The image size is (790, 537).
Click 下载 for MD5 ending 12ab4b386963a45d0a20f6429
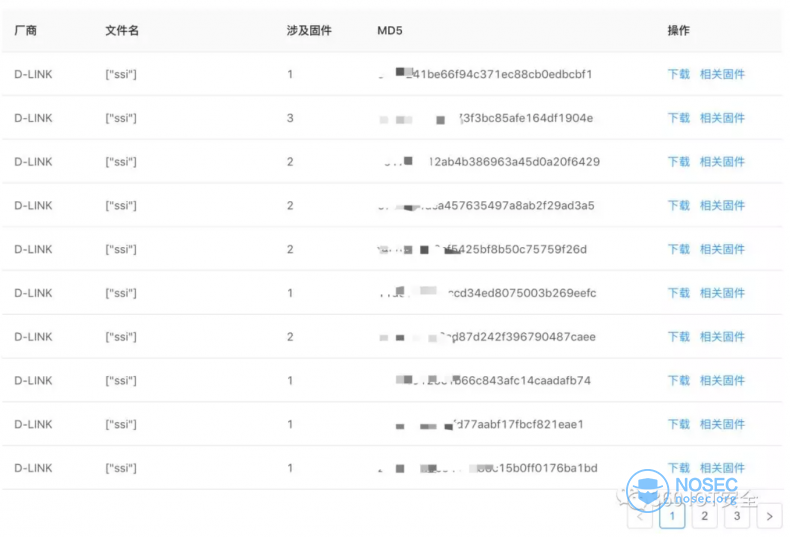[678, 162]
